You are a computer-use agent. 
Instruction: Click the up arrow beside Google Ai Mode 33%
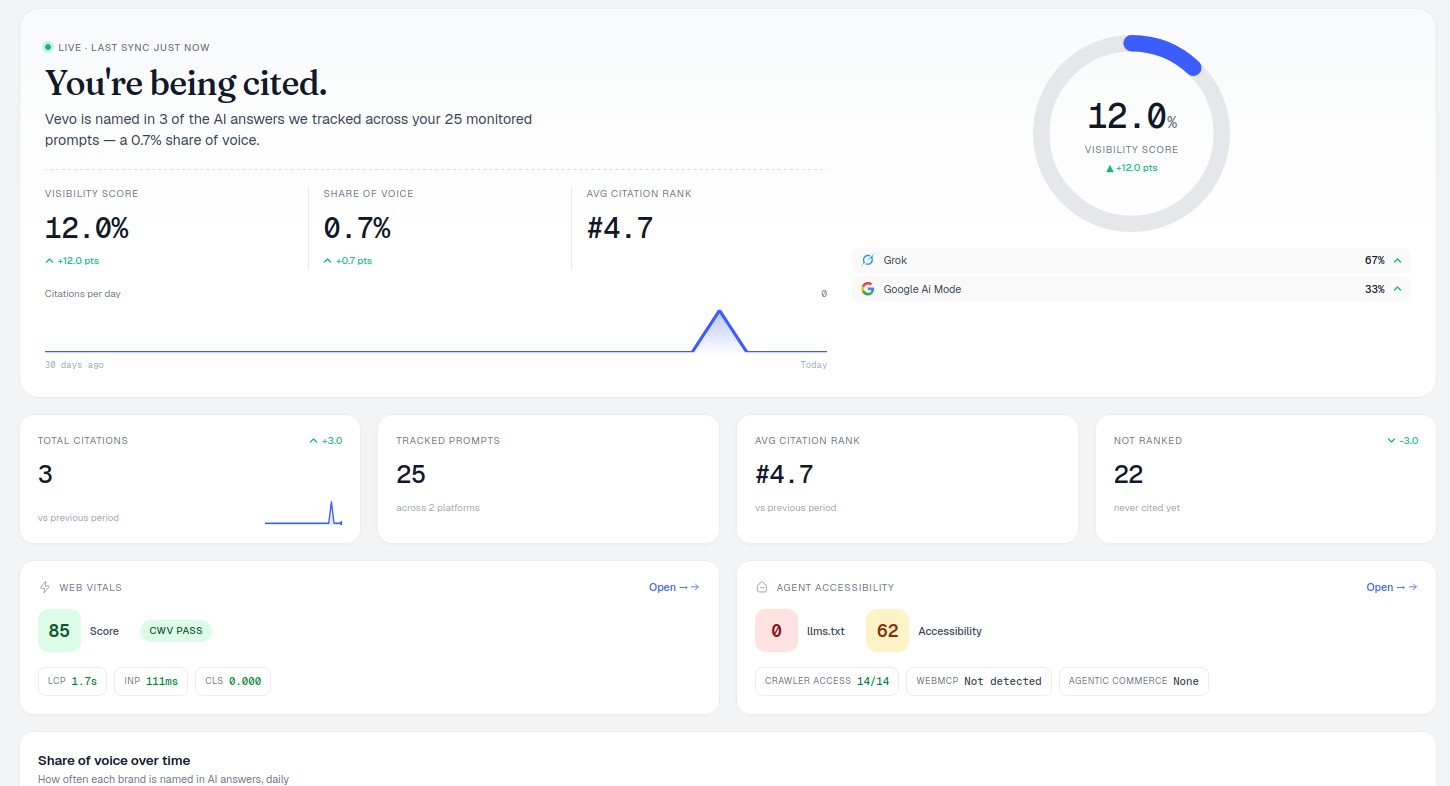(x=1397, y=289)
